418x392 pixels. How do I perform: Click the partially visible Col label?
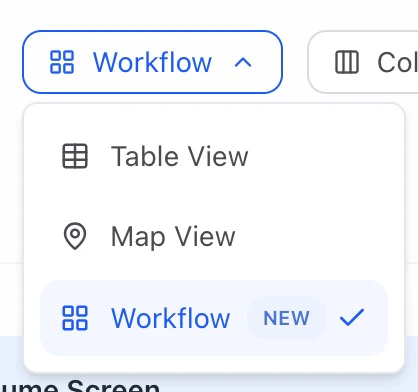coord(397,62)
